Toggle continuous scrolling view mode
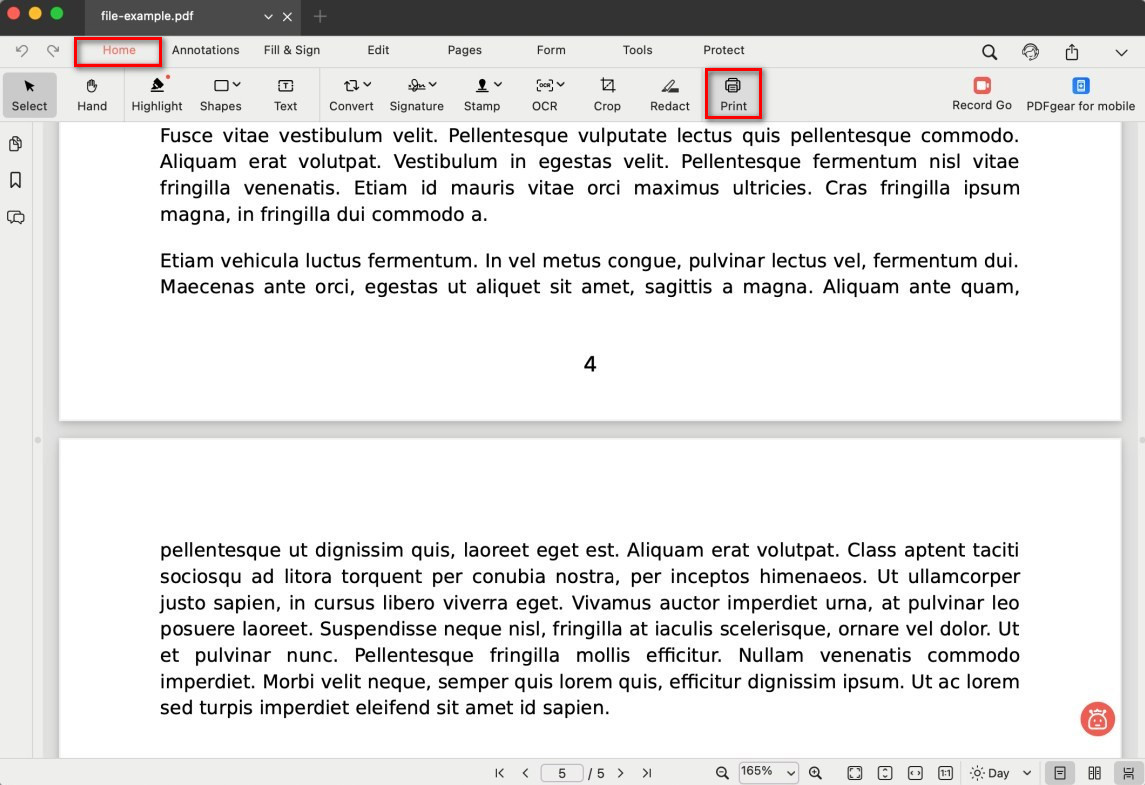This screenshot has height=785, width=1145. [x=1128, y=773]
